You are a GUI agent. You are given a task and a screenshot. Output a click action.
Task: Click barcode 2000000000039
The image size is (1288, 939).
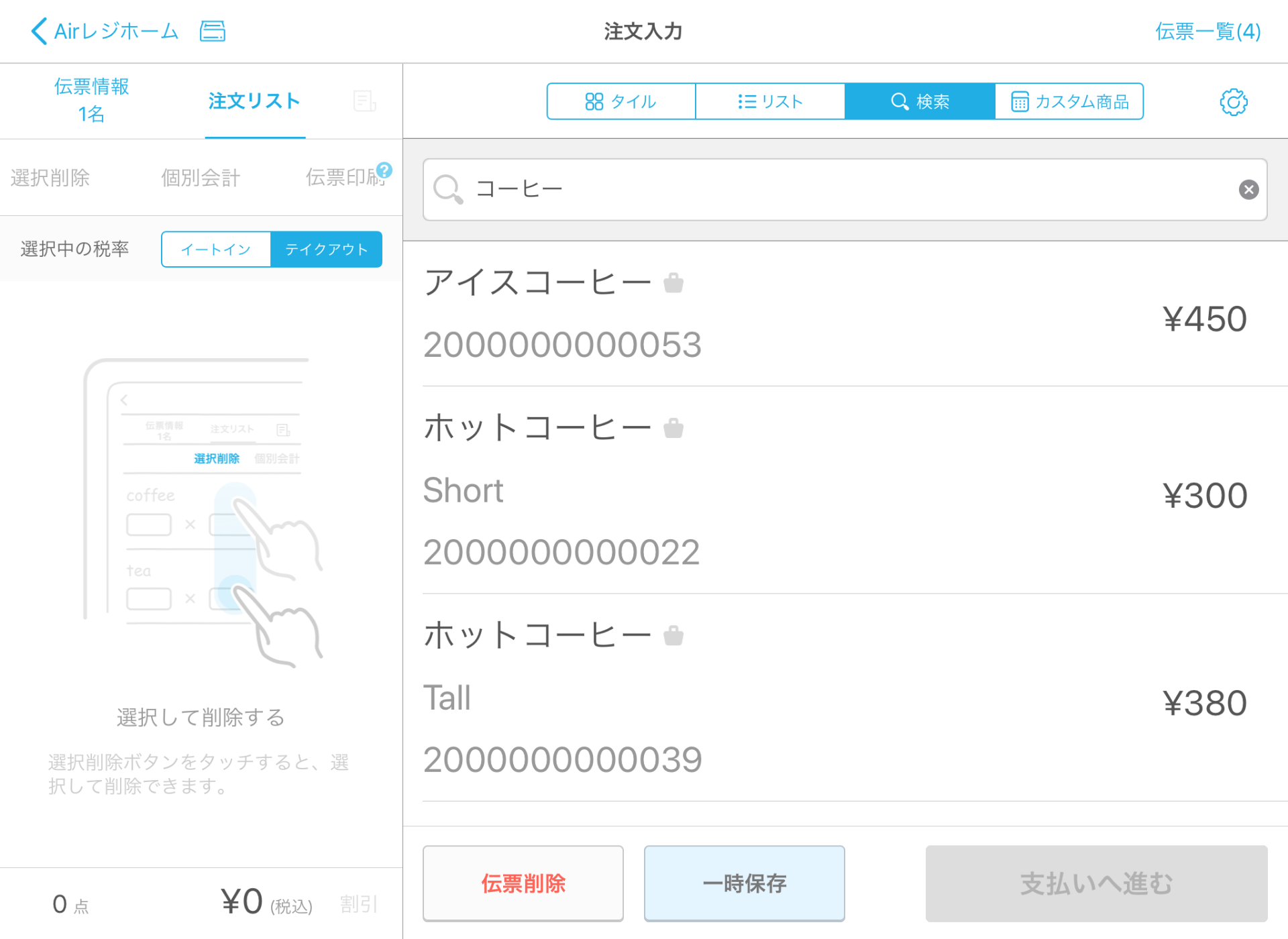tap(562, 760)
